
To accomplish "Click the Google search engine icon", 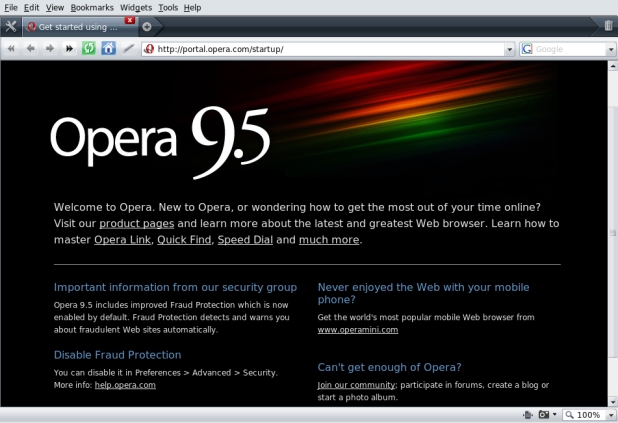I will pos(527,49).
